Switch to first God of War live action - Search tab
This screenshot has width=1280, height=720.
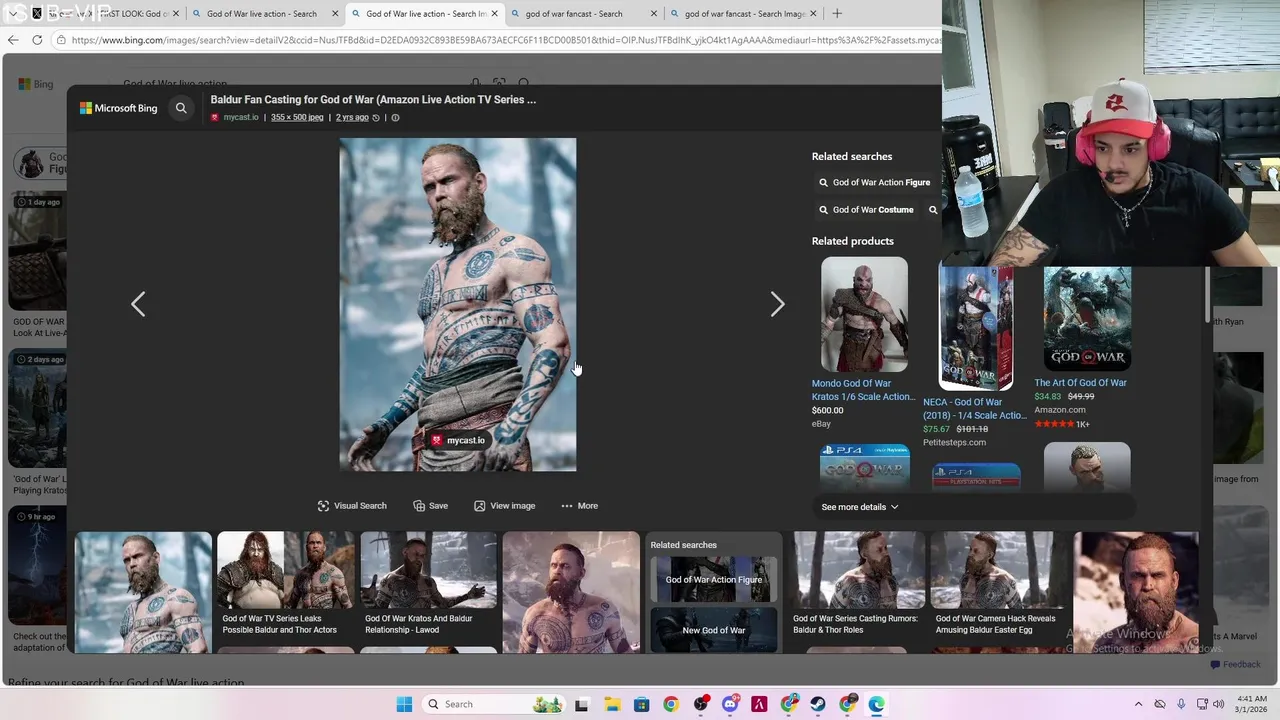point(262,14)
